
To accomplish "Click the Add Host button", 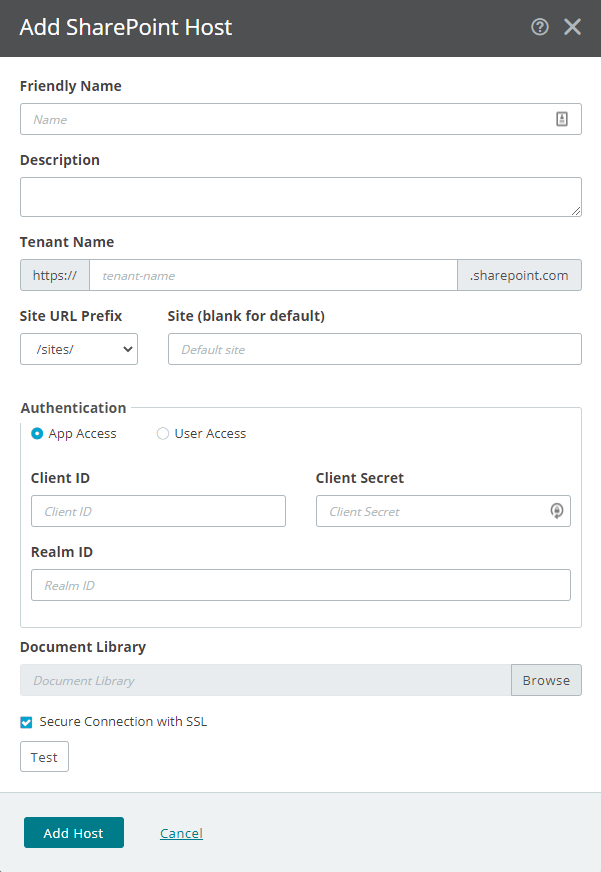I will (x=74, y=833).
